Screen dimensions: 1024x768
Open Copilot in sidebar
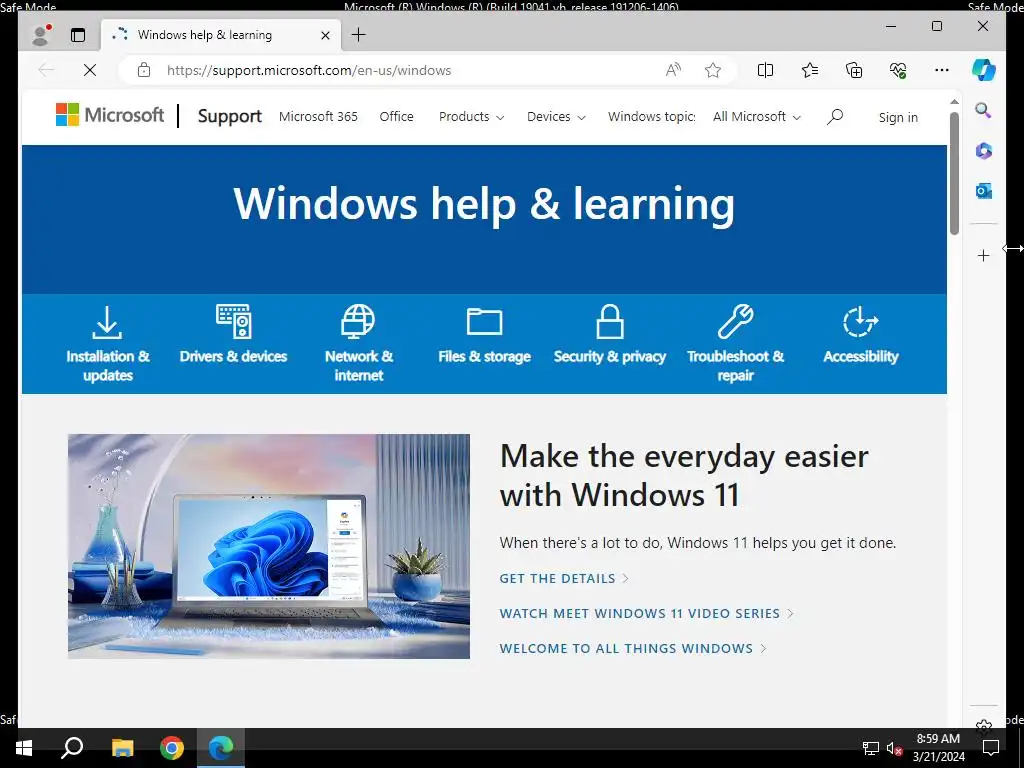[x=984, y=70]
